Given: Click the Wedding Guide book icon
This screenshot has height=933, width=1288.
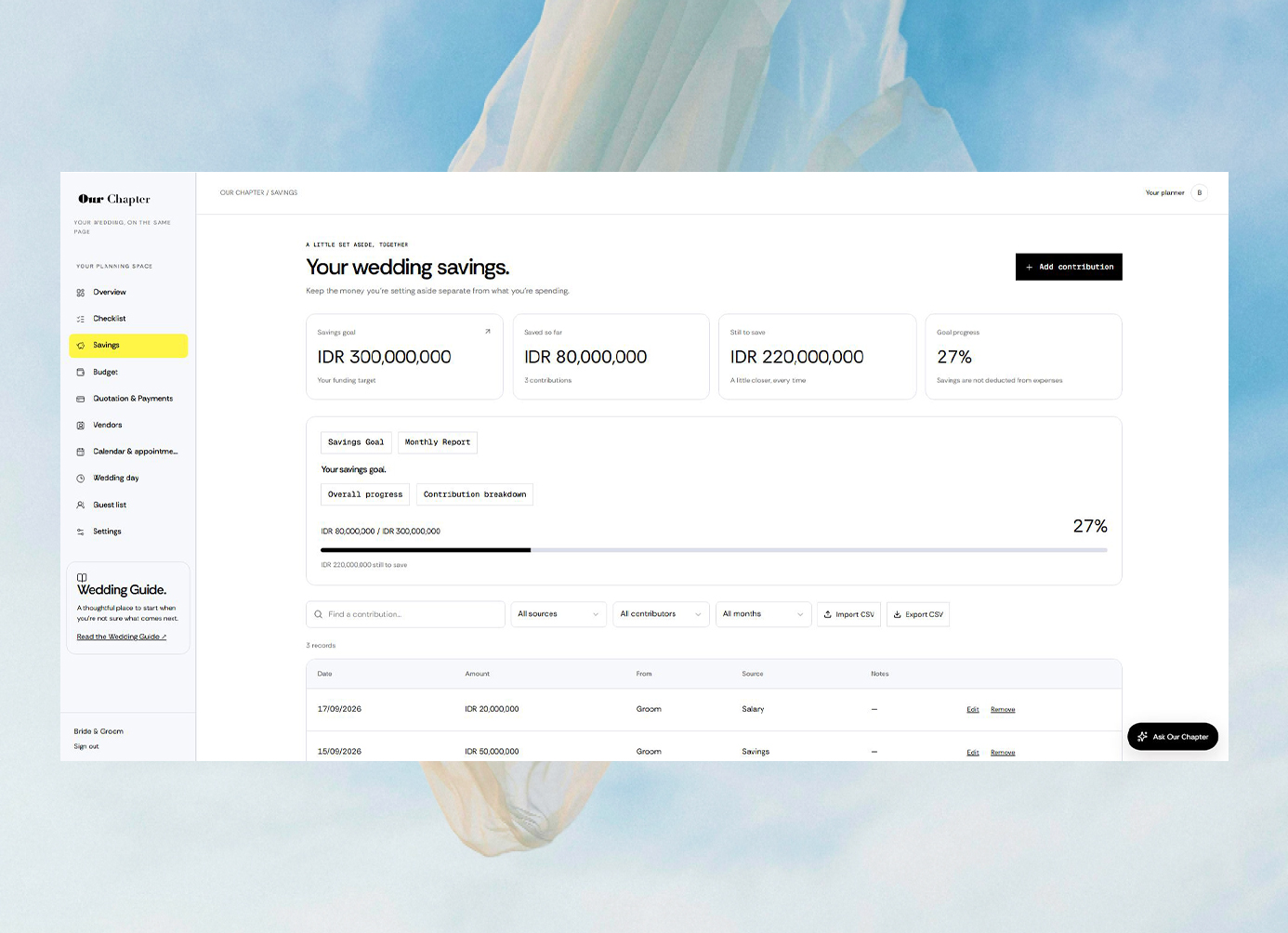Looking at the screenshot, I should point(82,577).
